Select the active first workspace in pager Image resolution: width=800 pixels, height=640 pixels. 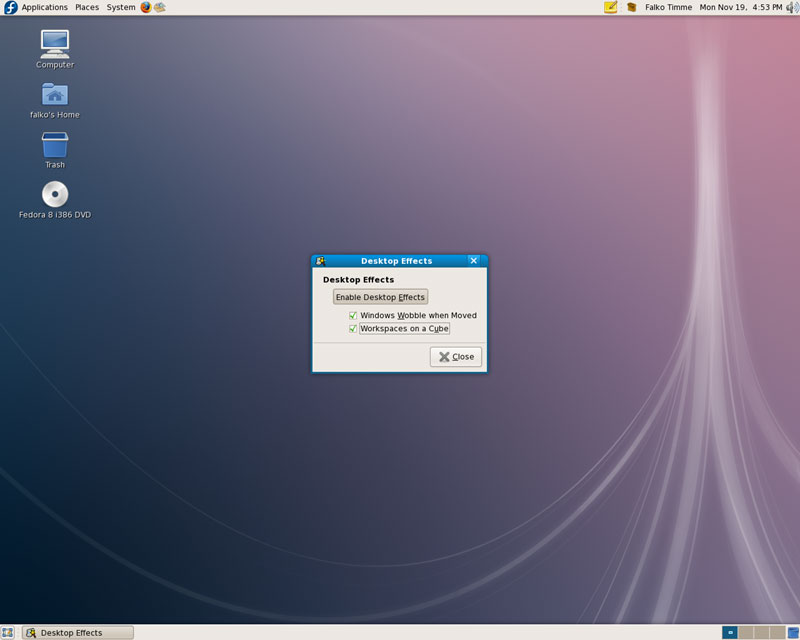pos(730,633)
